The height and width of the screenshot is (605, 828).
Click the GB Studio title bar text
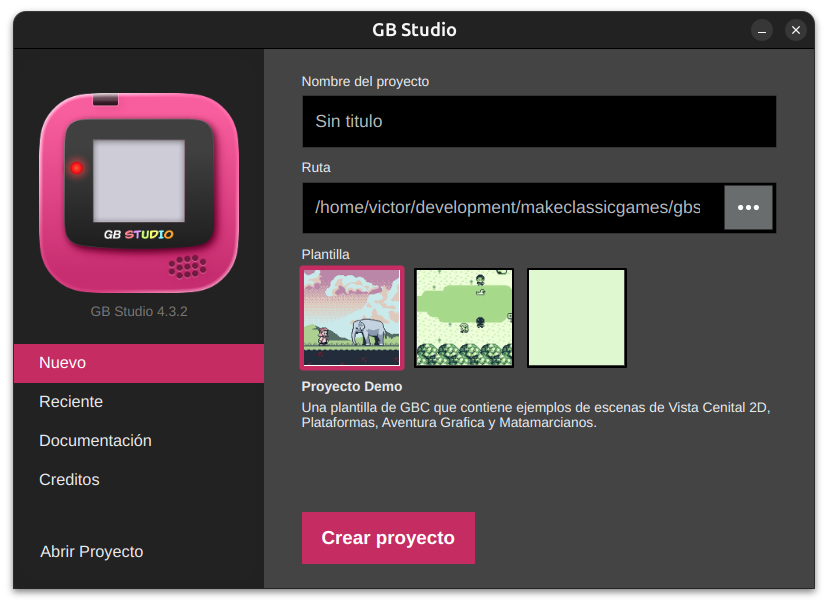tap(414, 30)
